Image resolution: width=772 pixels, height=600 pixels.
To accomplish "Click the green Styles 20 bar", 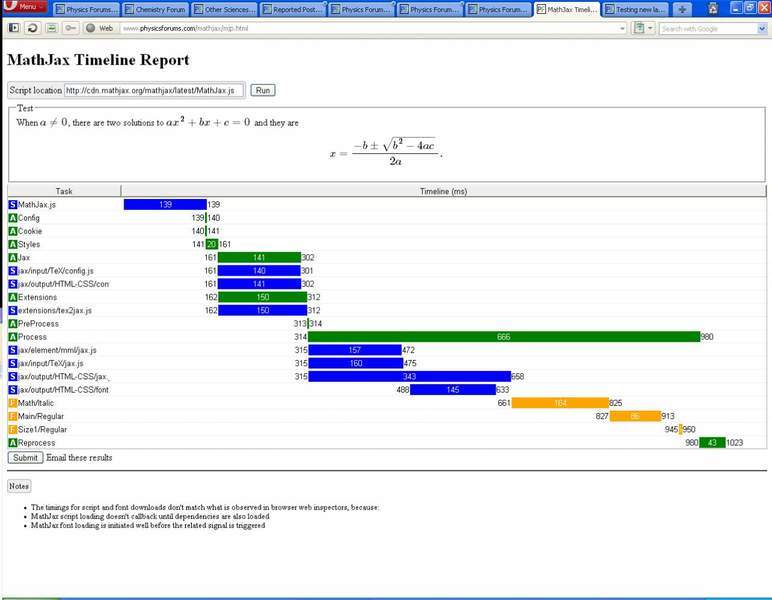I will (x=212, y=244).
